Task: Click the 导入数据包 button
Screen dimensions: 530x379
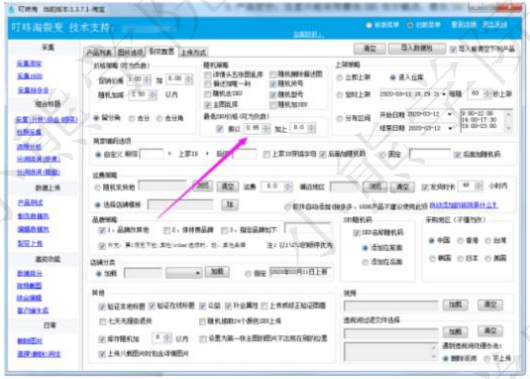Action: tap(417, 48)
